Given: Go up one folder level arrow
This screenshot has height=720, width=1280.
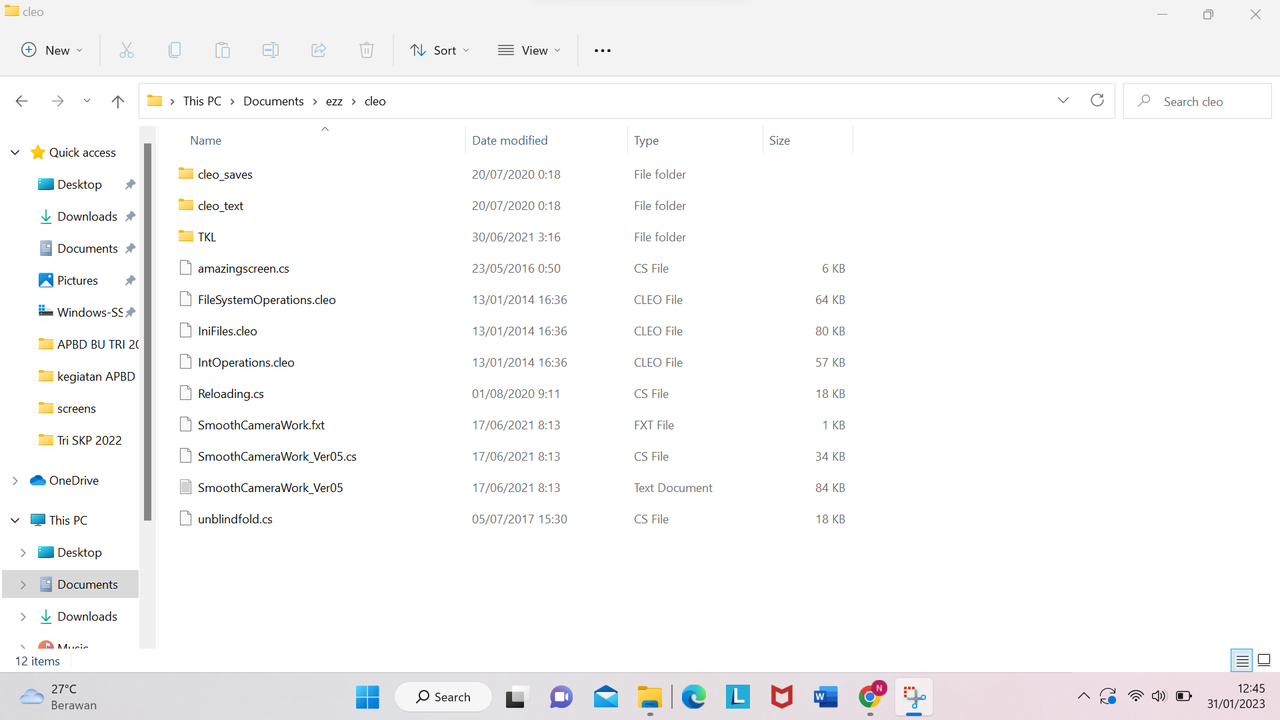Looking at the screenshot, I should tap(118, 101).
